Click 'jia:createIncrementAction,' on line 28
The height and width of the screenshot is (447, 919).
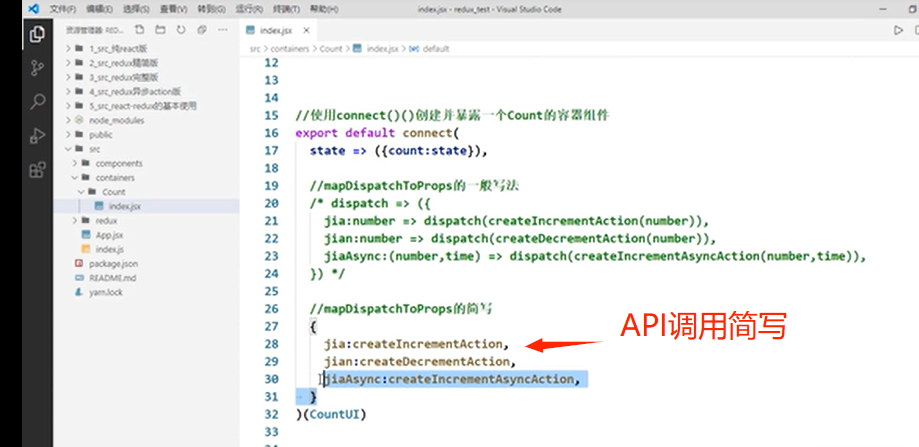pos(417,344)
